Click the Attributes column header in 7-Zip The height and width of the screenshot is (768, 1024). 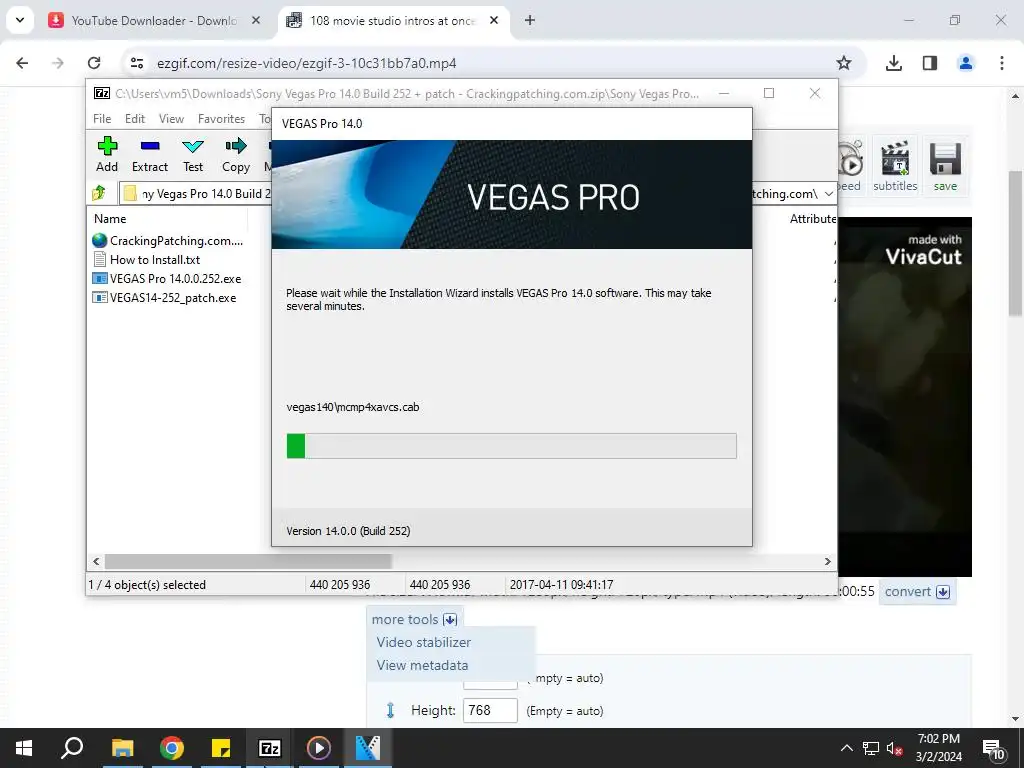point(812,219)
